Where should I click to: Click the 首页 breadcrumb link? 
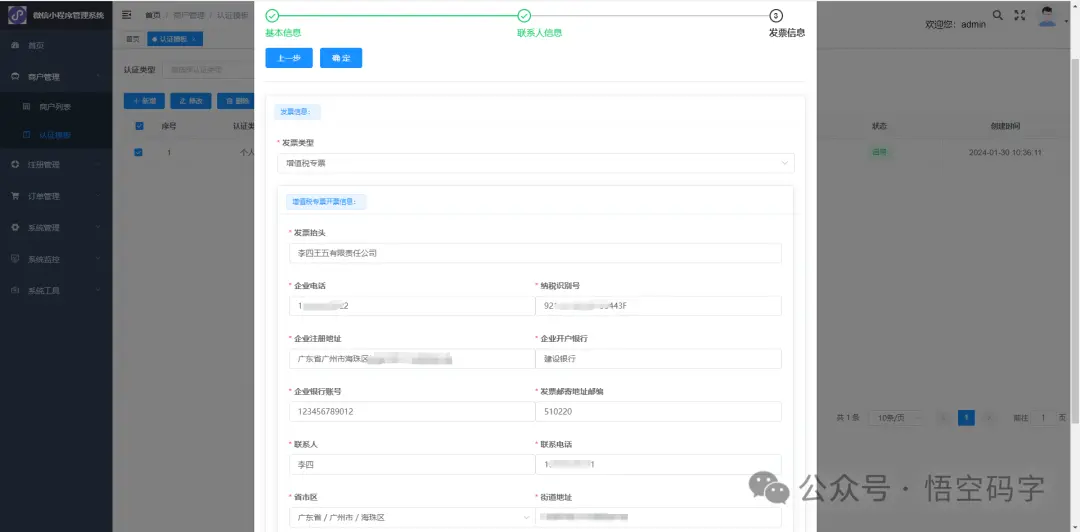pyautogui.click(x=152, y=14)
